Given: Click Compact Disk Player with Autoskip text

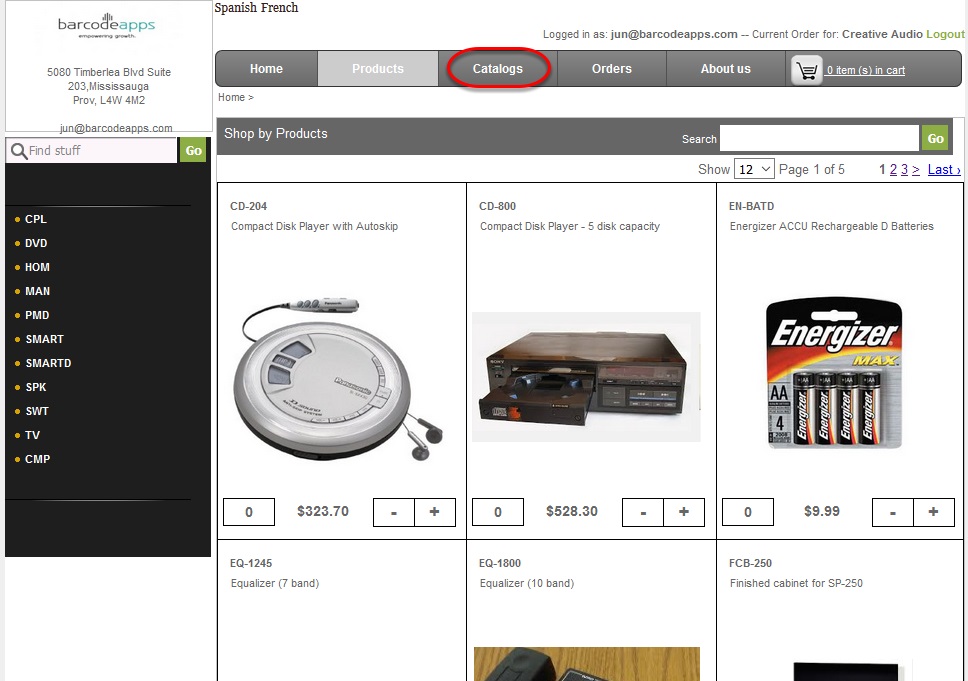Looking at the screenshot, I should pyautogui.click(x=314, y=227).
